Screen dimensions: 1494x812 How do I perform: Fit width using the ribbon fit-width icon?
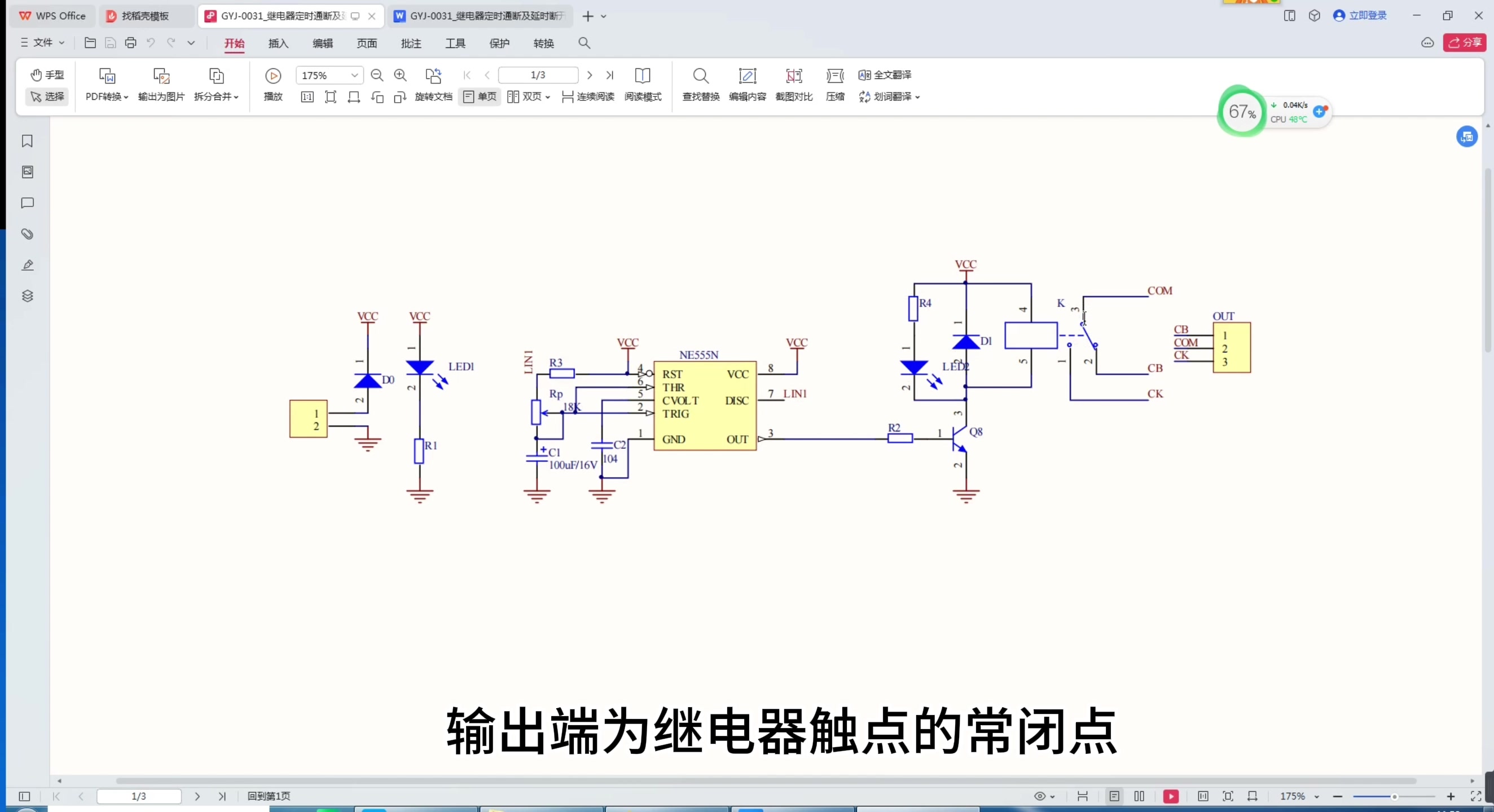tap(354, 97)
